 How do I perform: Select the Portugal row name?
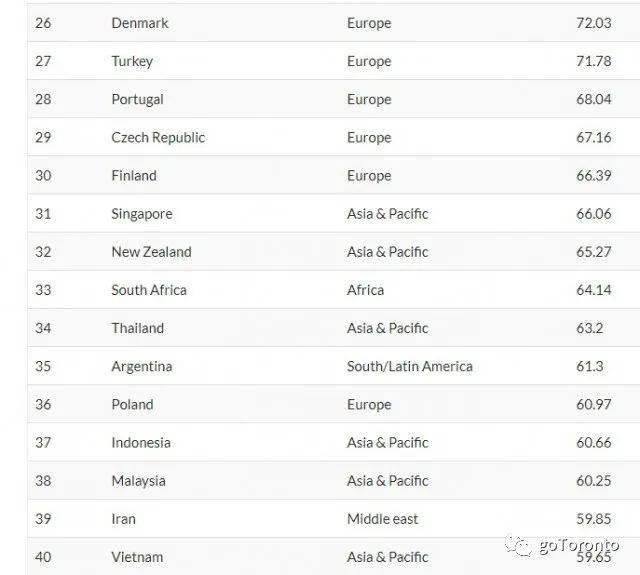[x=137, y=99]
